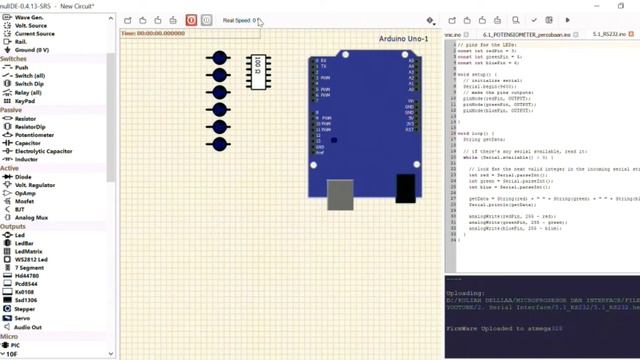
Task: Collapse the Micro category
Action: [x=9, y=336]
